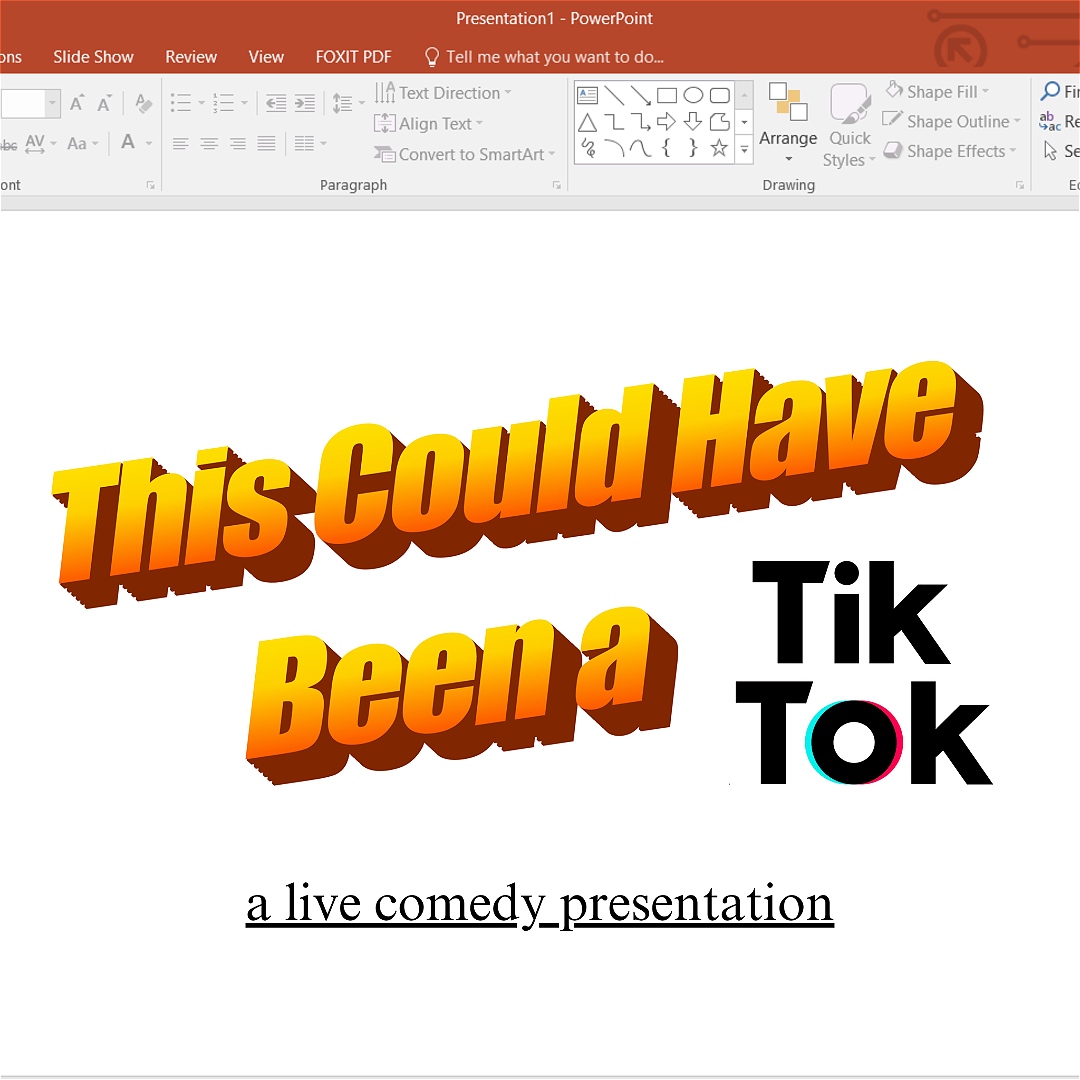Select the Curve shape
The width and height of the screenshot is (1080, 1080).
(x=641, y=148)
